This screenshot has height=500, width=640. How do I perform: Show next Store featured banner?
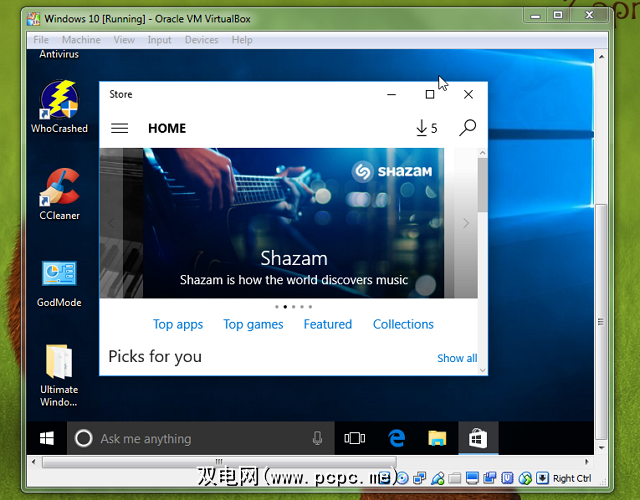[466, 223]
